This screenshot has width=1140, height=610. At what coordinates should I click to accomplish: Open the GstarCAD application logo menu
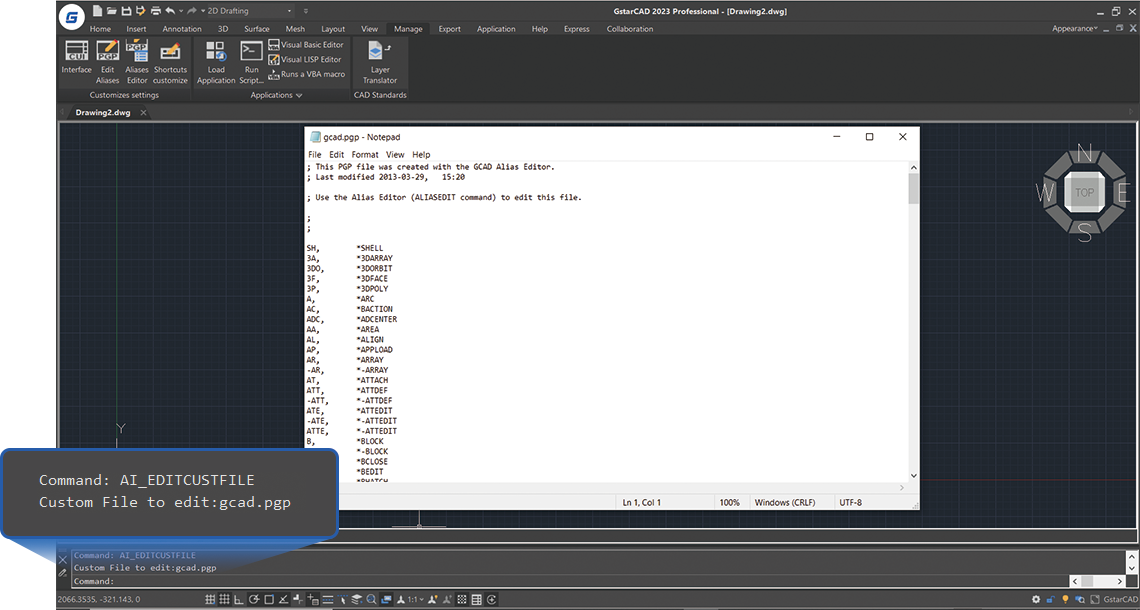[x=72, y=18]
